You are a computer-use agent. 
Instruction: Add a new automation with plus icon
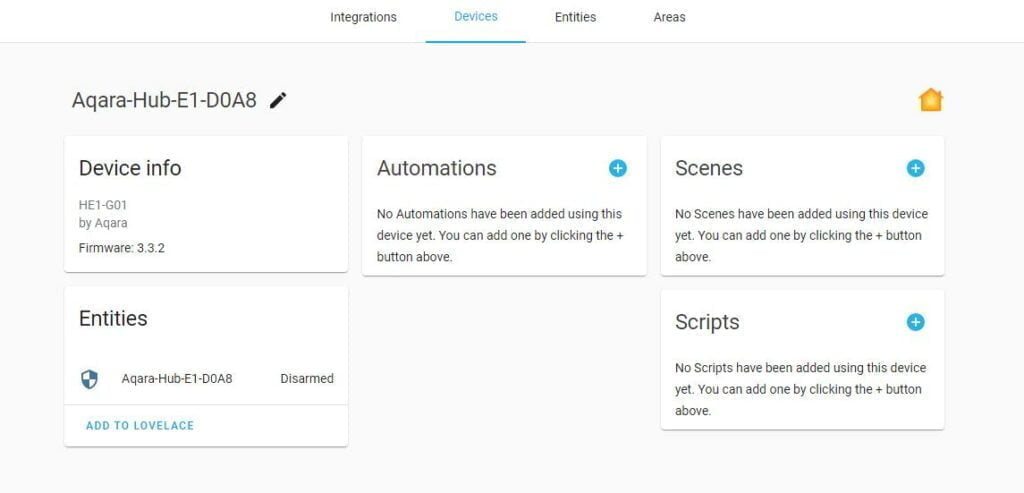pos(617,168)
